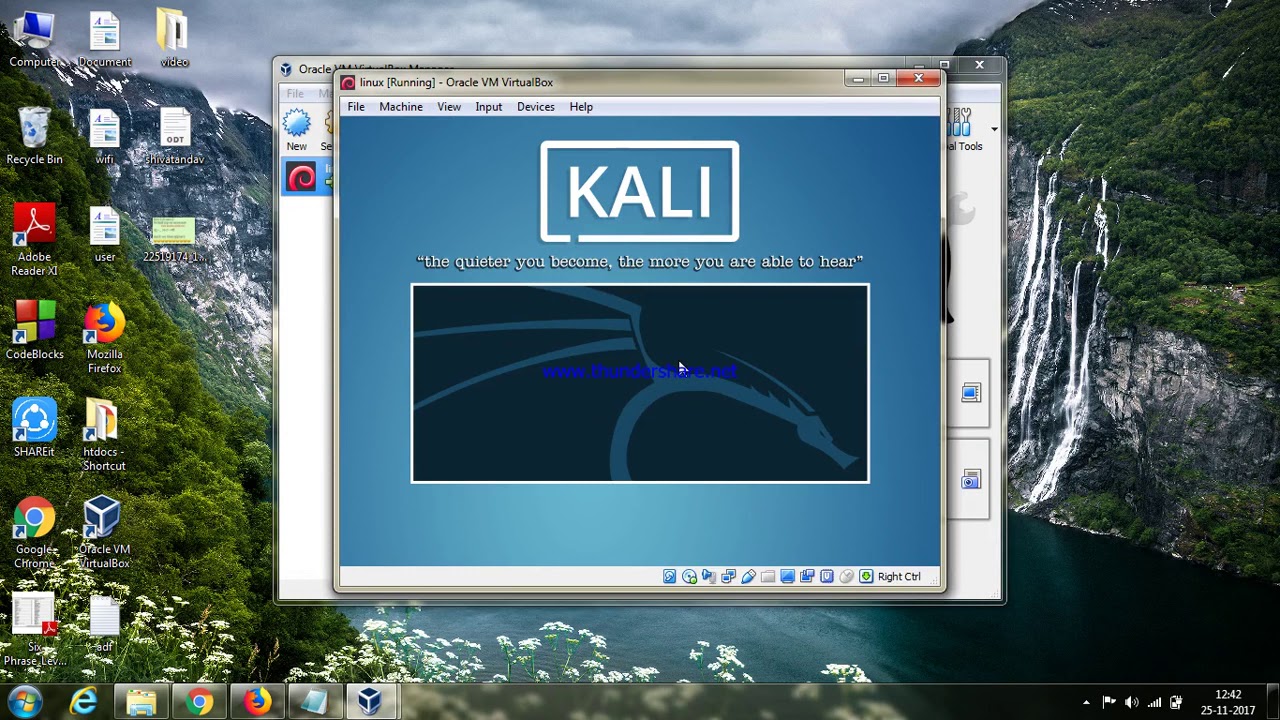Click the Right Ctrl host key label
Screen dimensions: 1280x720
click(899, 576)
